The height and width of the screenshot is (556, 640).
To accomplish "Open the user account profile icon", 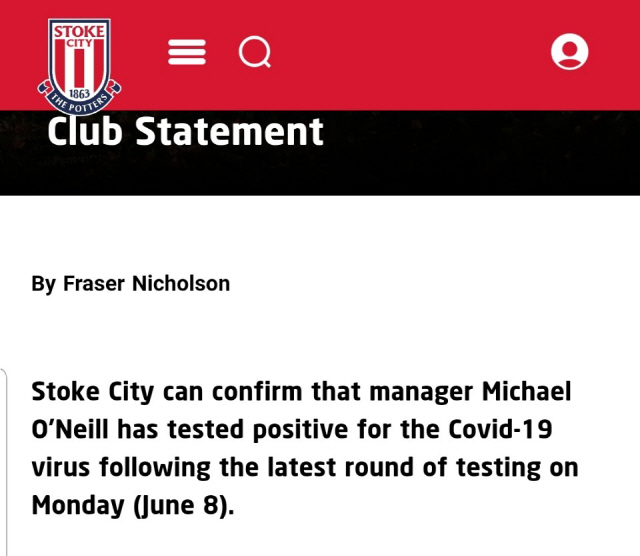I will pyautogui.click(x=569, y=51).
